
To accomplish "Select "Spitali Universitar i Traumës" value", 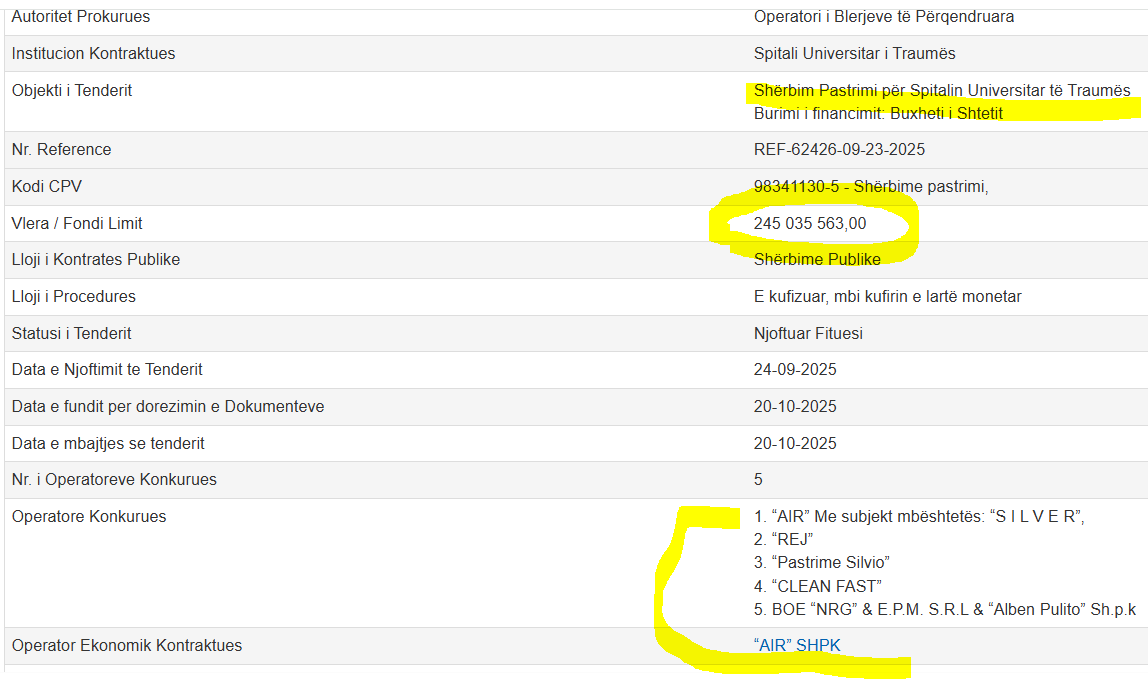I will tap(855, 54).
